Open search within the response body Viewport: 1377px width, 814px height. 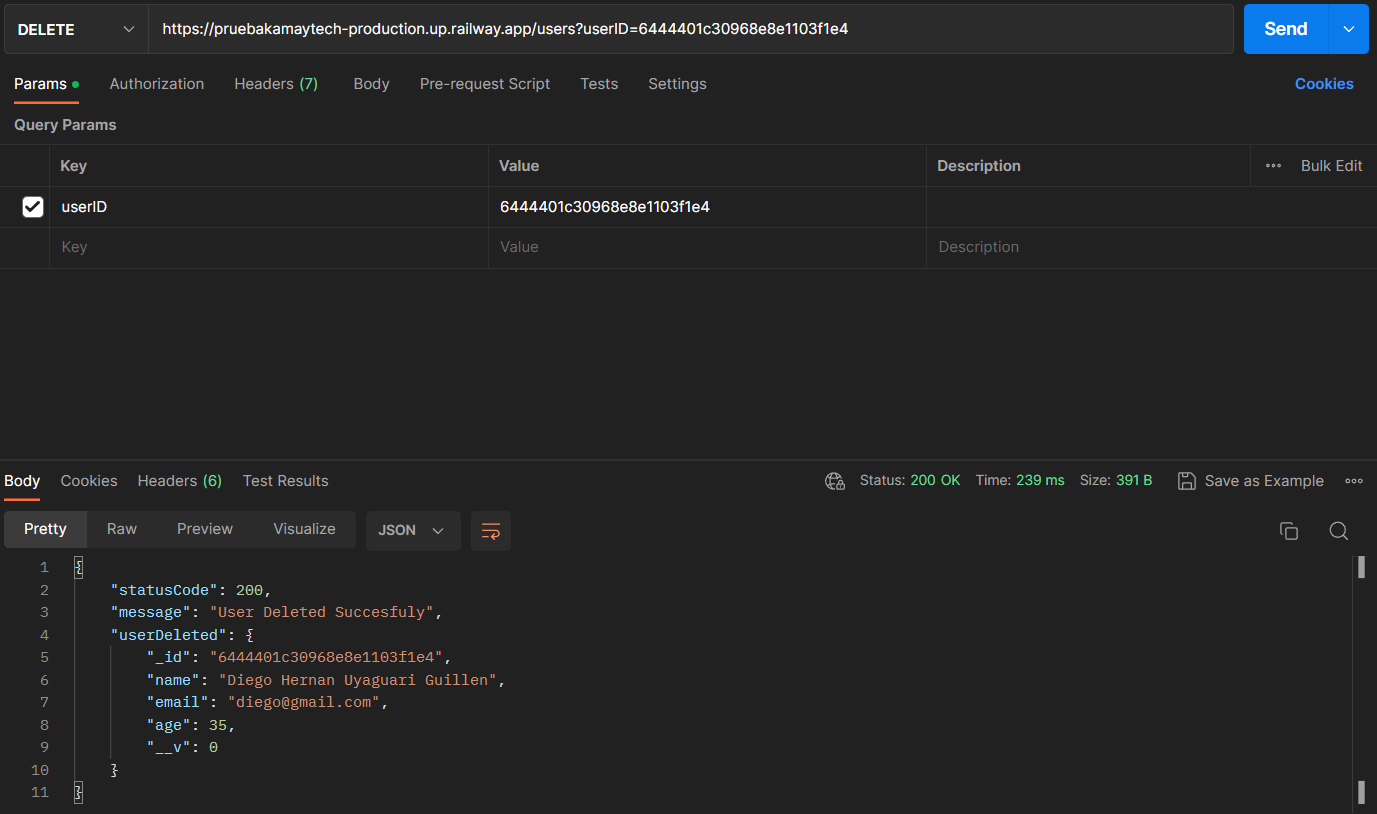pos(1338,531)
